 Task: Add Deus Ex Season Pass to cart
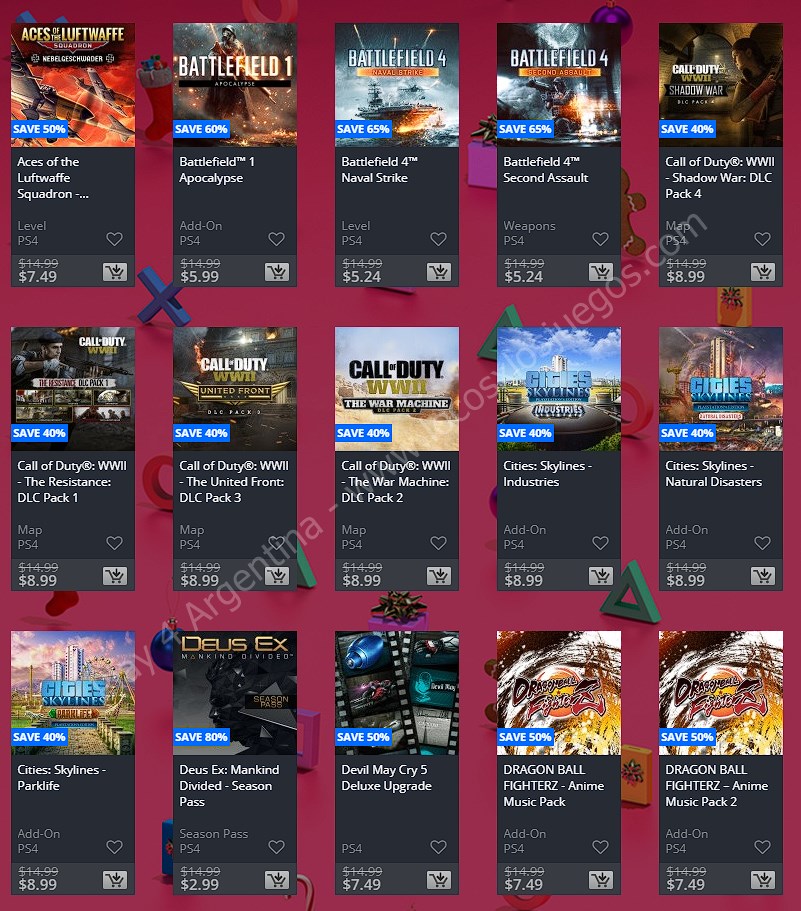(x=276, y=880)
